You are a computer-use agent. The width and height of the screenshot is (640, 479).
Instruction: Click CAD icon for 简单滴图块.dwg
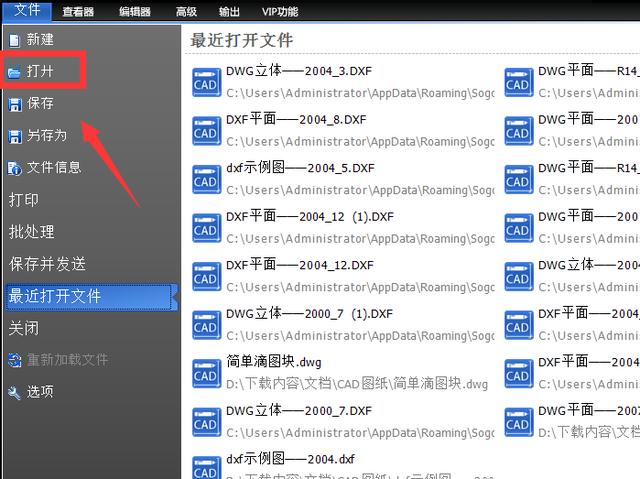pos(207,374)
